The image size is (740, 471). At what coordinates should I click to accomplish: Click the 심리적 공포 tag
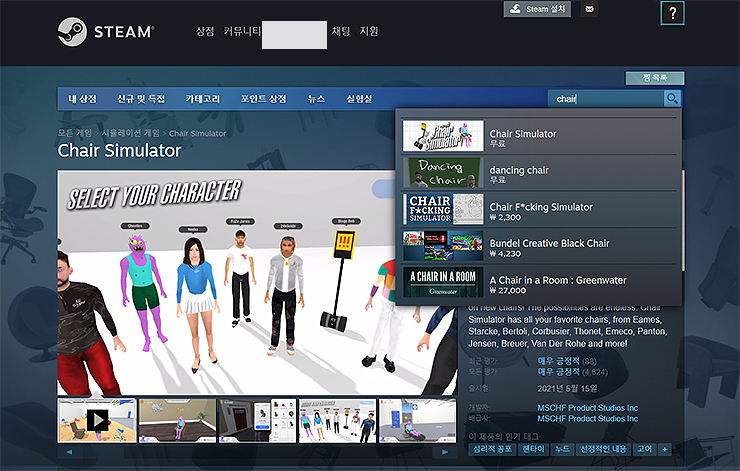(x=492, y=449)
